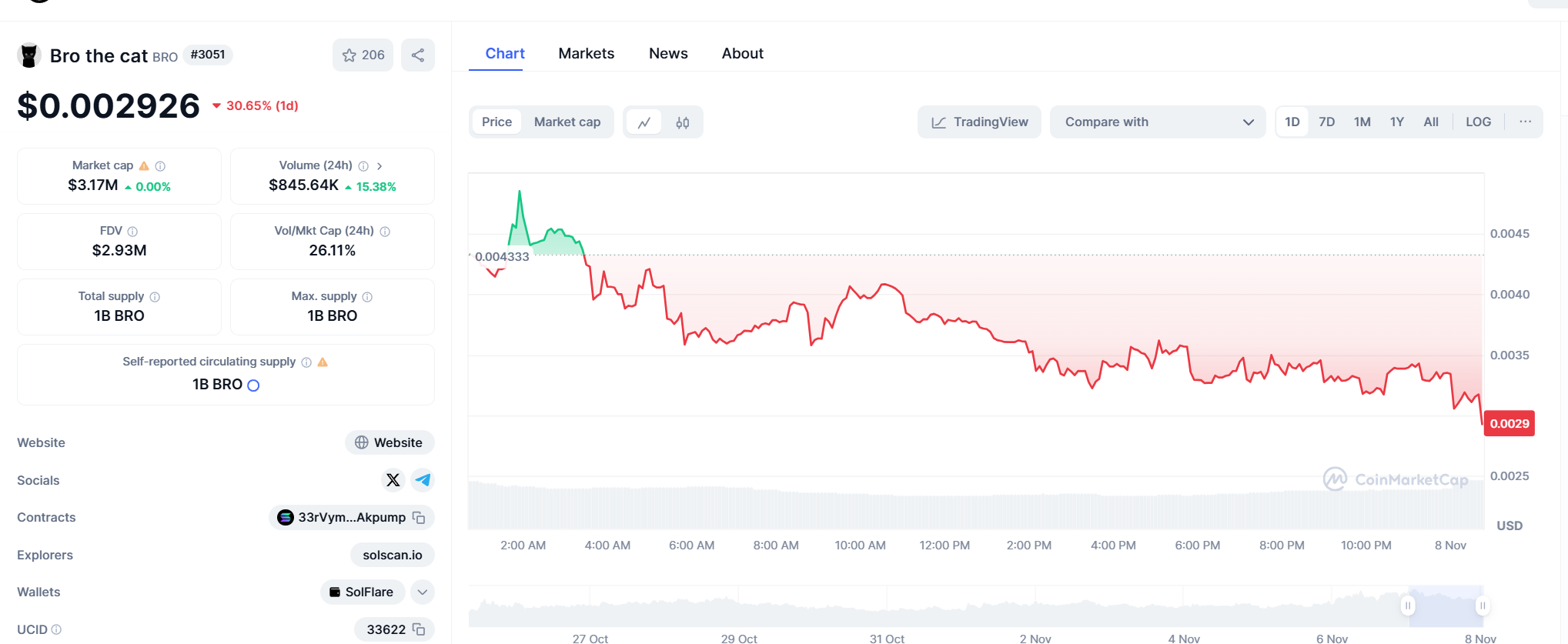Viewport: 1568px width, 644px height.
Task: Expand the wallets list chevron
Action: coord(423,592)
